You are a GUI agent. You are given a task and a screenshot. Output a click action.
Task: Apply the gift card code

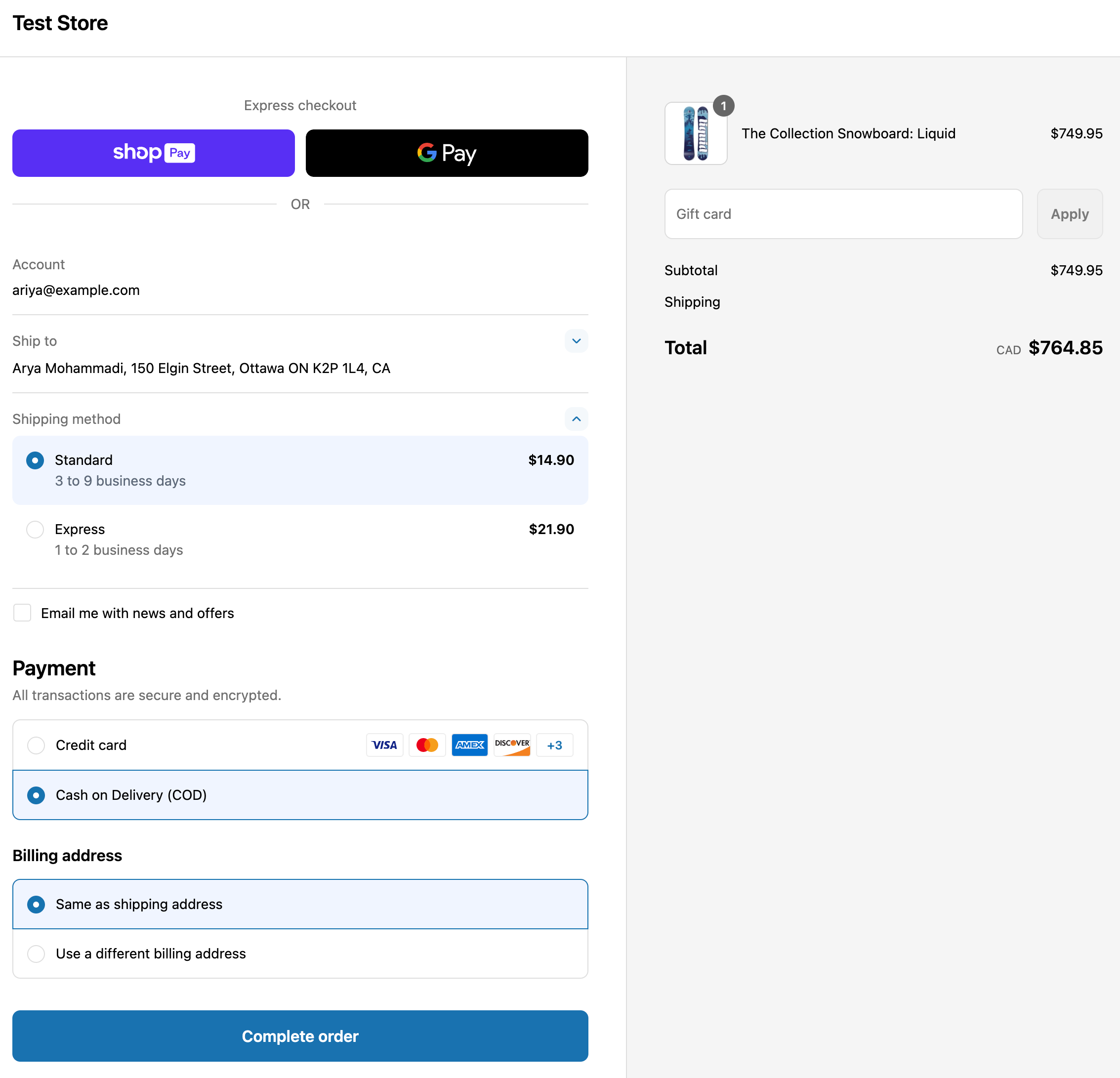point(1070,214)
